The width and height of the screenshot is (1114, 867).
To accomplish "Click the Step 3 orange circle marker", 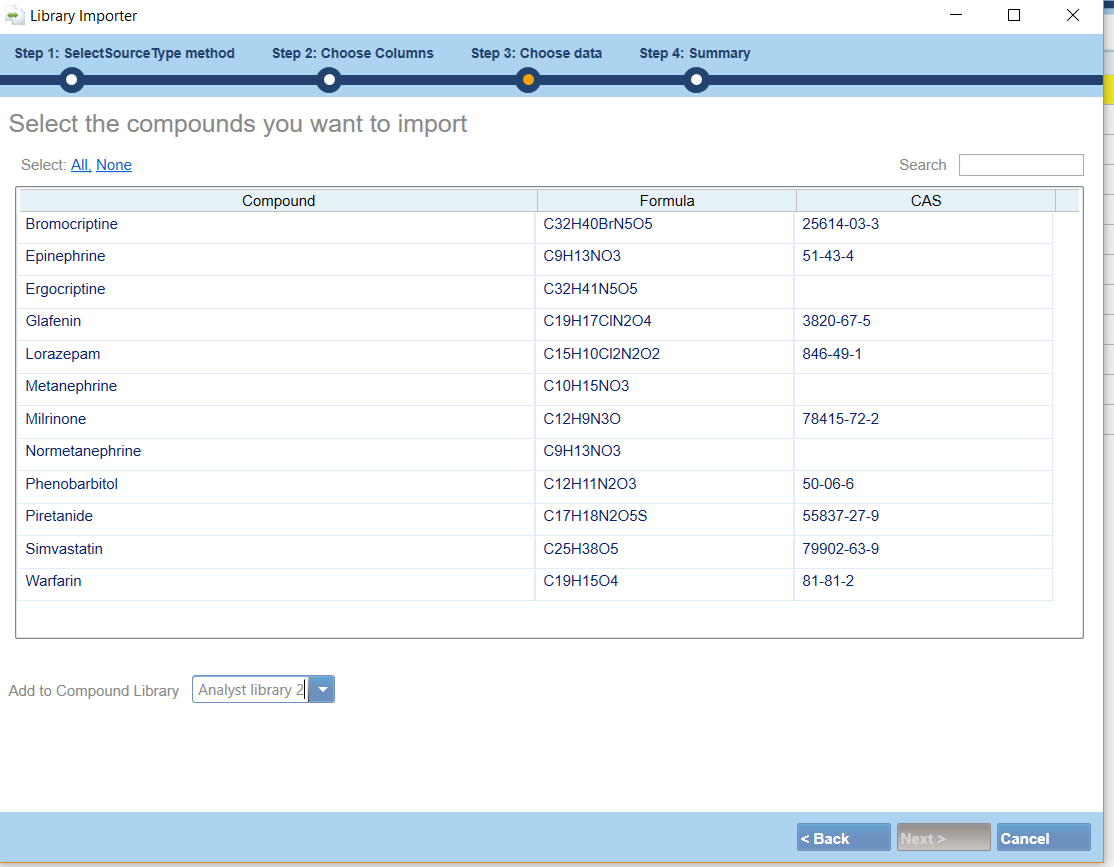I will (528, 80).
